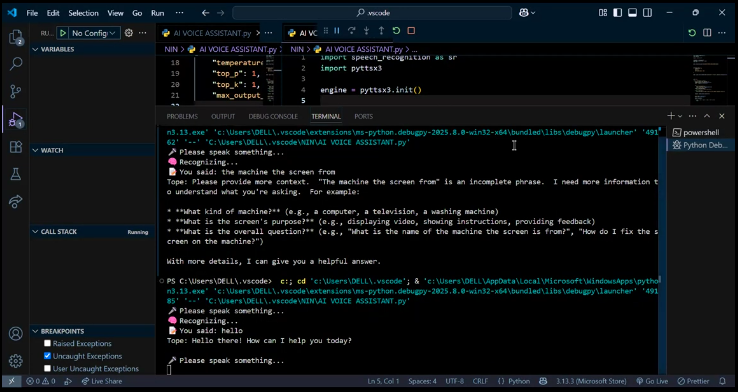This screenshot has width=738, height=392.
Task: Uncheck Uncaught Exceptions breakpoint
Action: 48,356
